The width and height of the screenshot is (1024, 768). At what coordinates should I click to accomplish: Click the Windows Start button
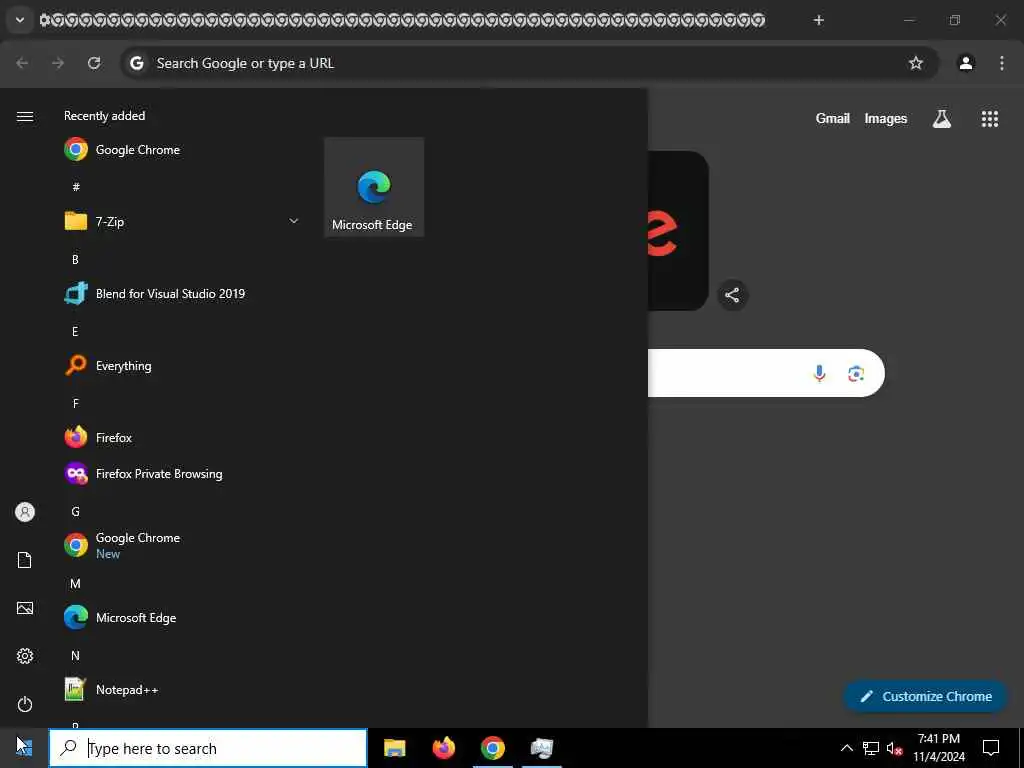click(x=24, y=748)
